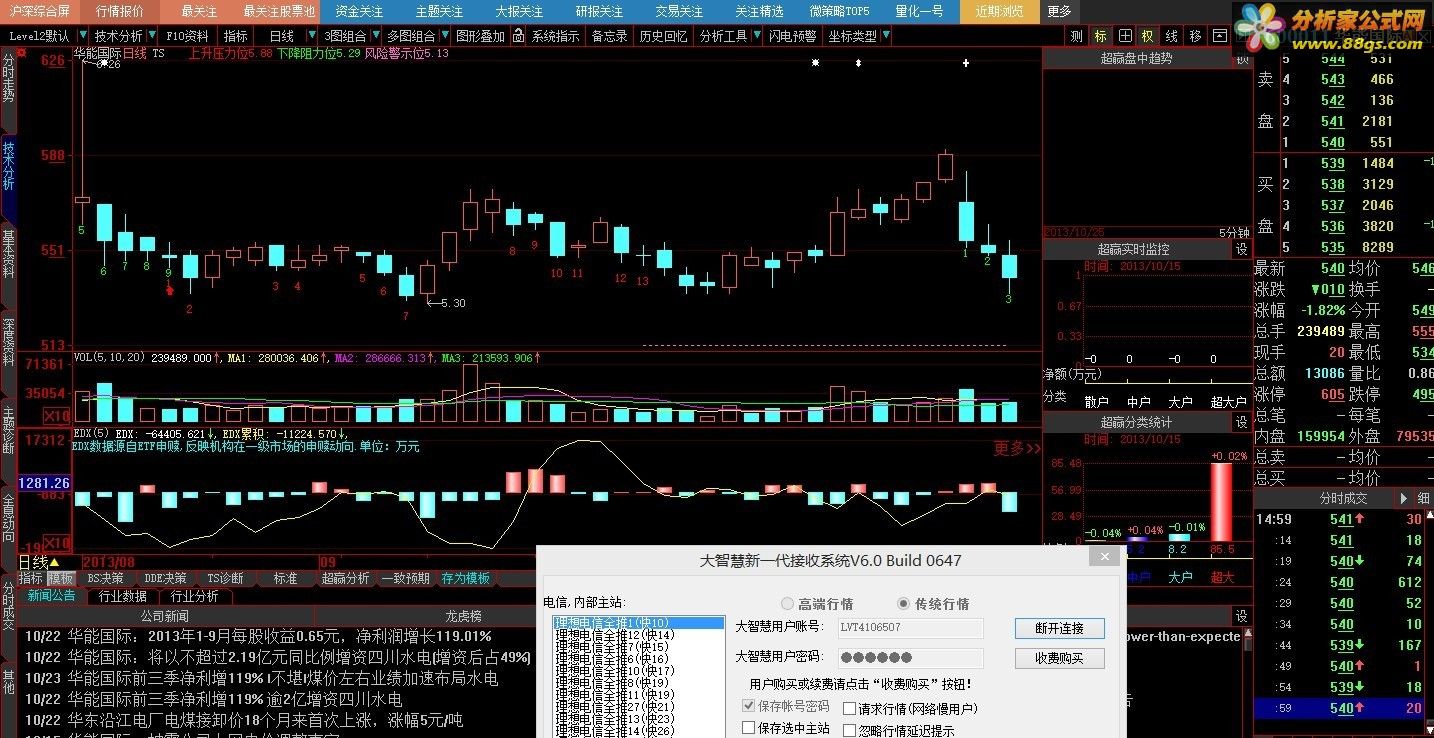Click the X10 volume scale button
This screenshot has height=738, width=1434.
point(57,415)
